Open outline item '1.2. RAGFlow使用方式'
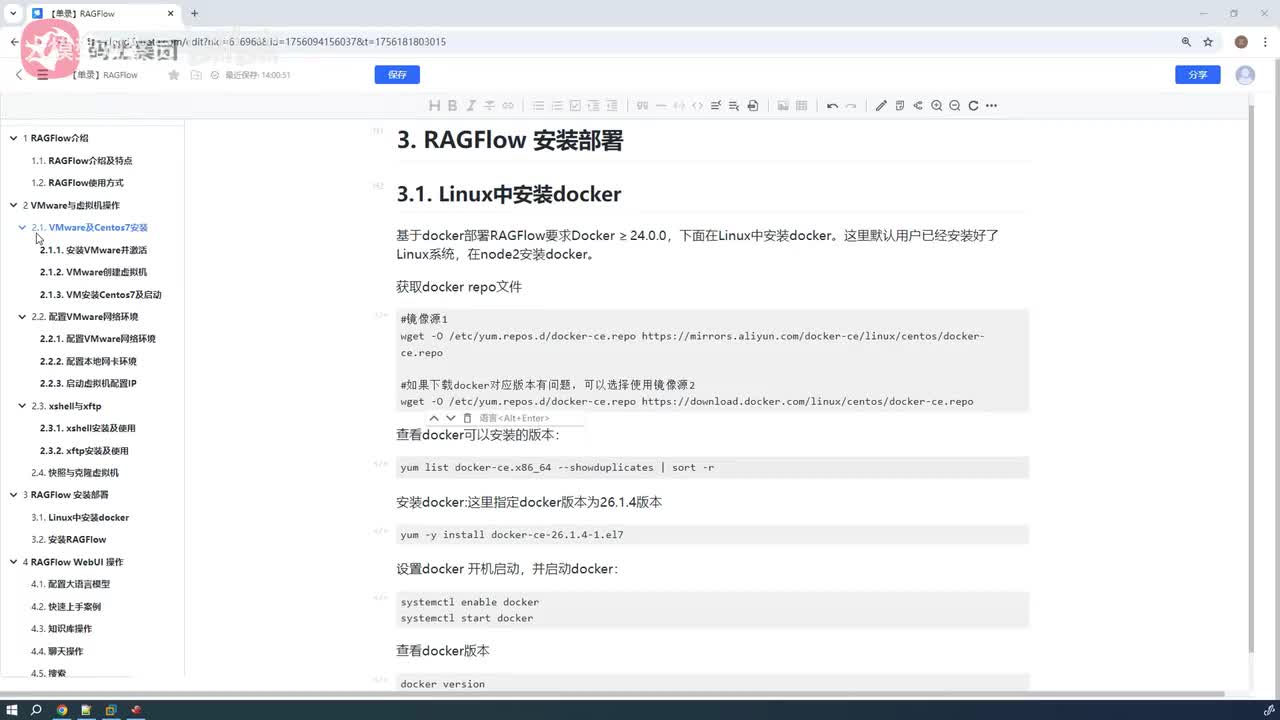 77,183
